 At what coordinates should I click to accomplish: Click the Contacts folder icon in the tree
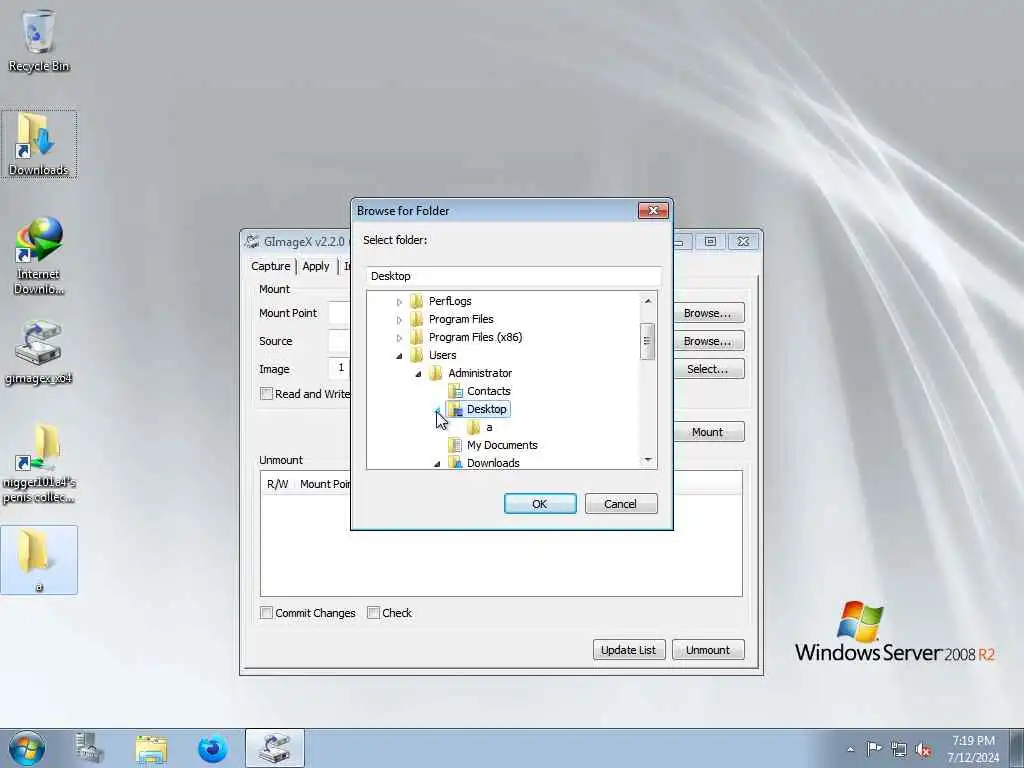(455, 391)
